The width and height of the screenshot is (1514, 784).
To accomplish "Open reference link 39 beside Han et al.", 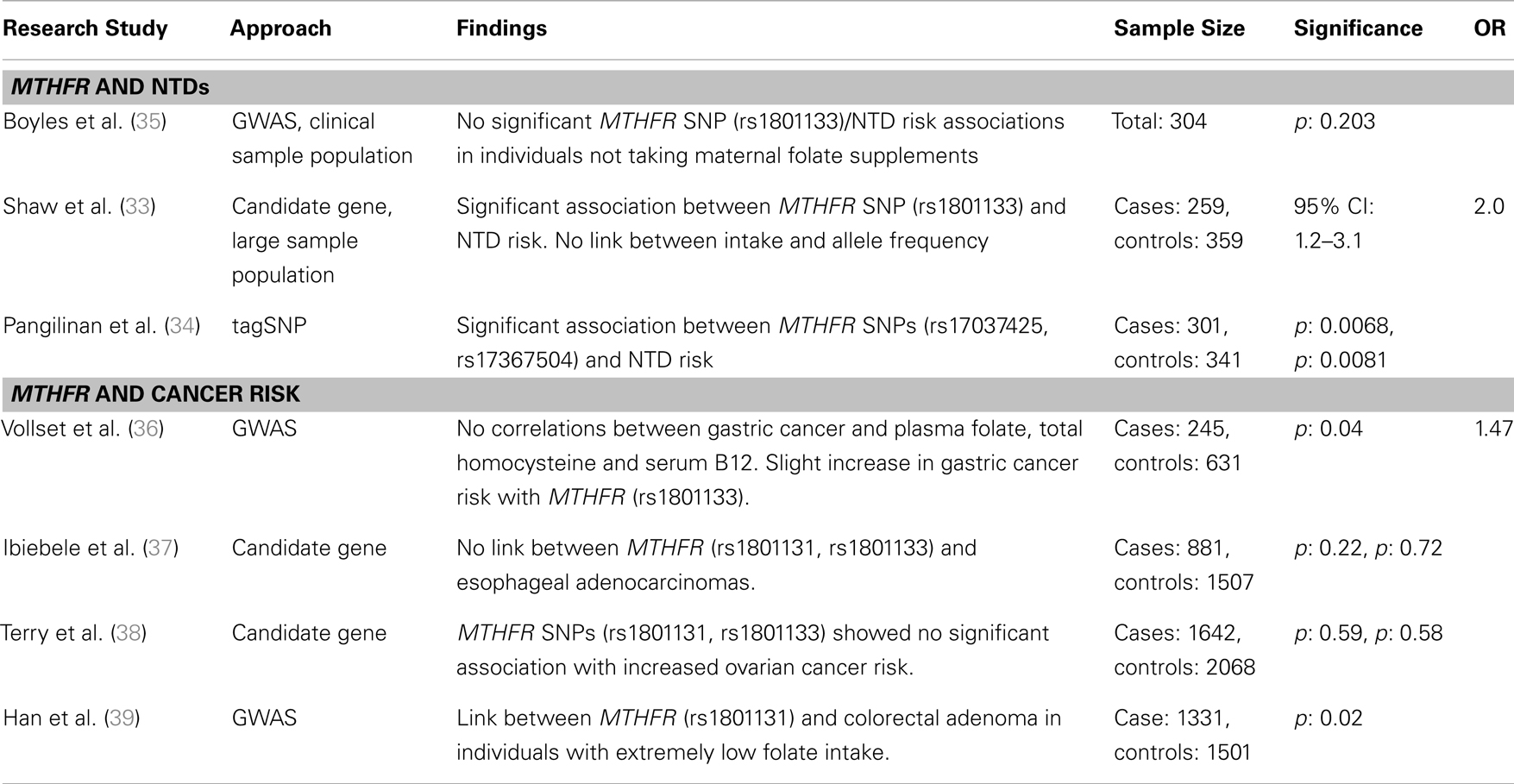I will tap(123, 718).
